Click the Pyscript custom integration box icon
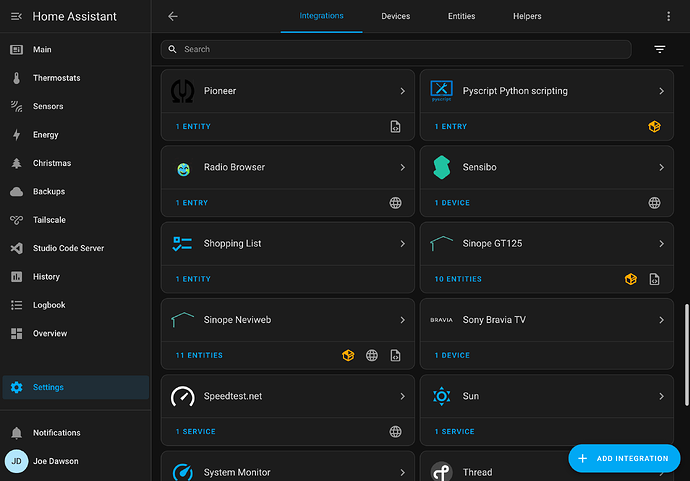Image resolution: width=690 pixels, height=481 pixels. click(x=654, y=127)
